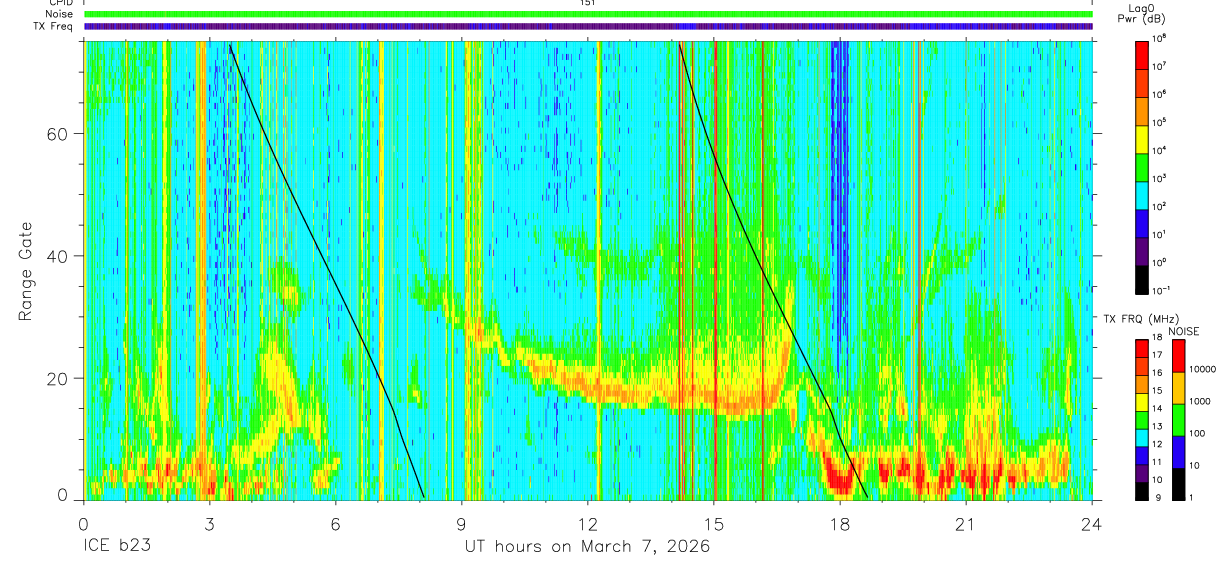Click the '12' tick on UT hours axis
The height and width of the screenshot is (567, 1228).
click(588, 523)
